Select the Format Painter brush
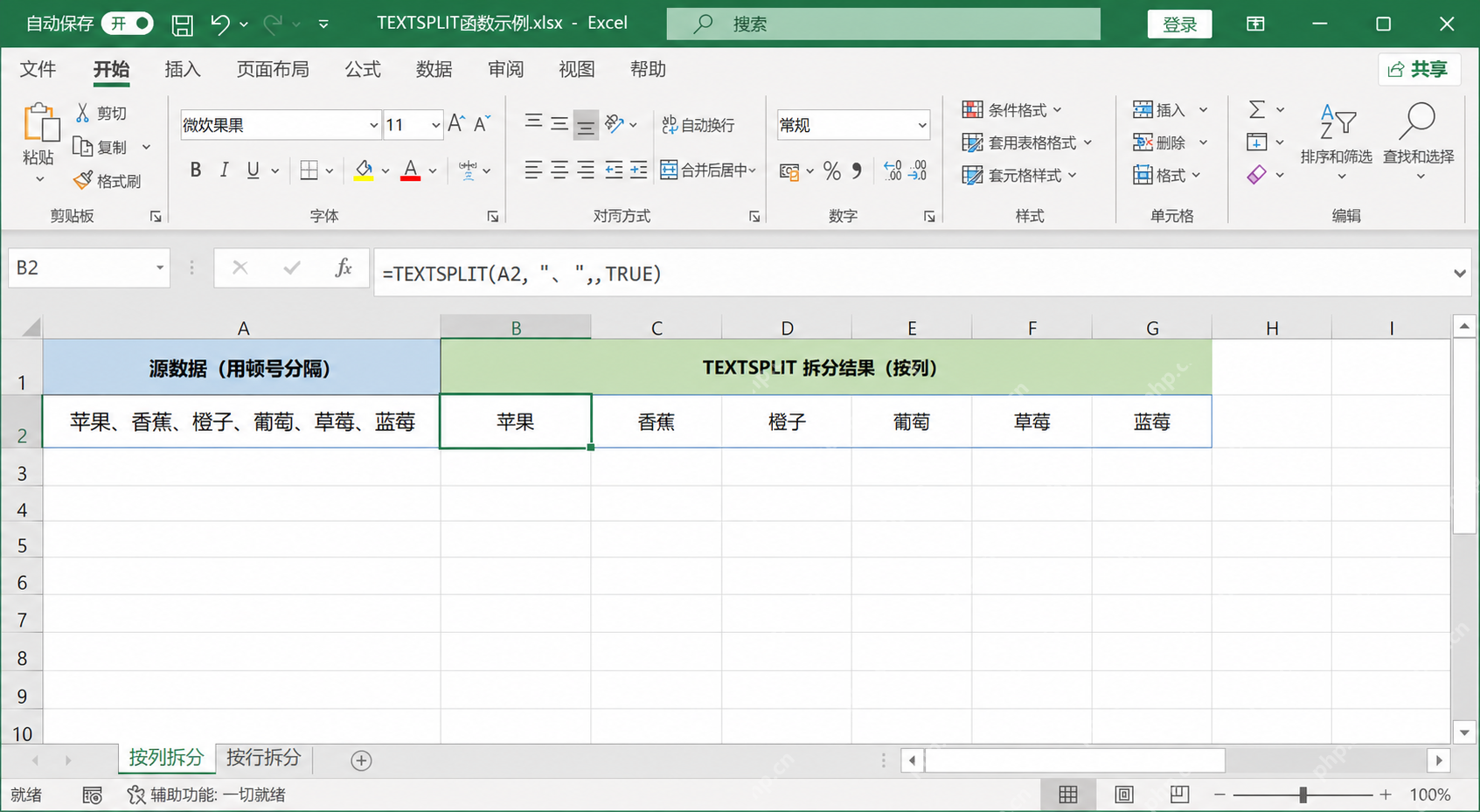This screenshot has width=1480, height=812. 82,181
